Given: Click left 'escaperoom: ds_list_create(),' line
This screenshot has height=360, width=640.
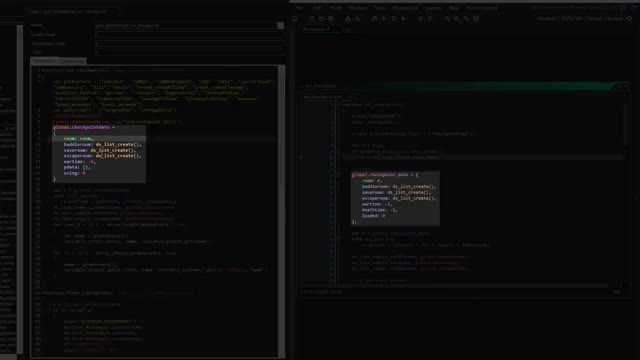Looking at the screenshot, I should click(x=102, y=156).
